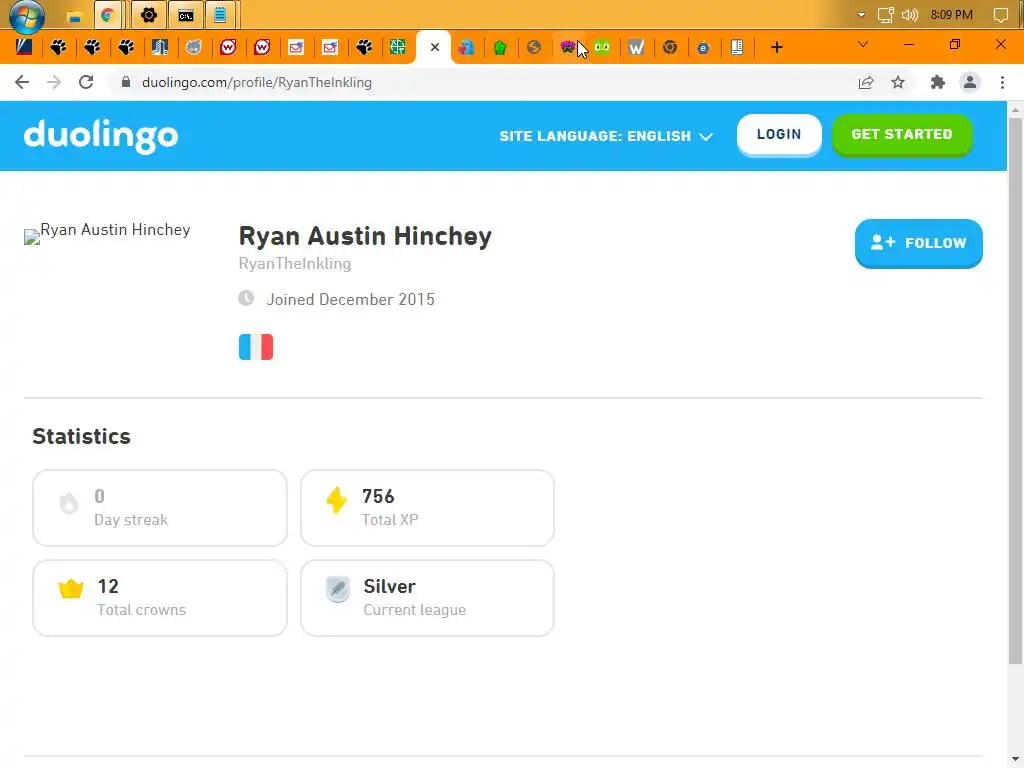Viewport: 1024px width, 768px height.
Task: Switch to the blue 'e' icon tab
Action: pyautogui.click(x=703, y=47)
